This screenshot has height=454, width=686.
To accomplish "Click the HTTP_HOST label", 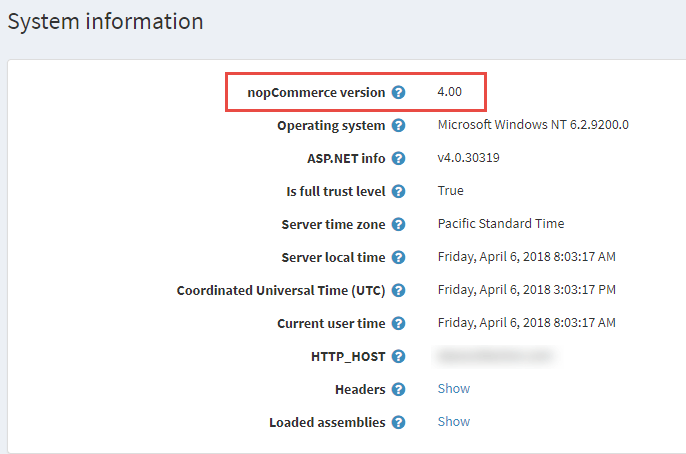I will pos(348,357).
